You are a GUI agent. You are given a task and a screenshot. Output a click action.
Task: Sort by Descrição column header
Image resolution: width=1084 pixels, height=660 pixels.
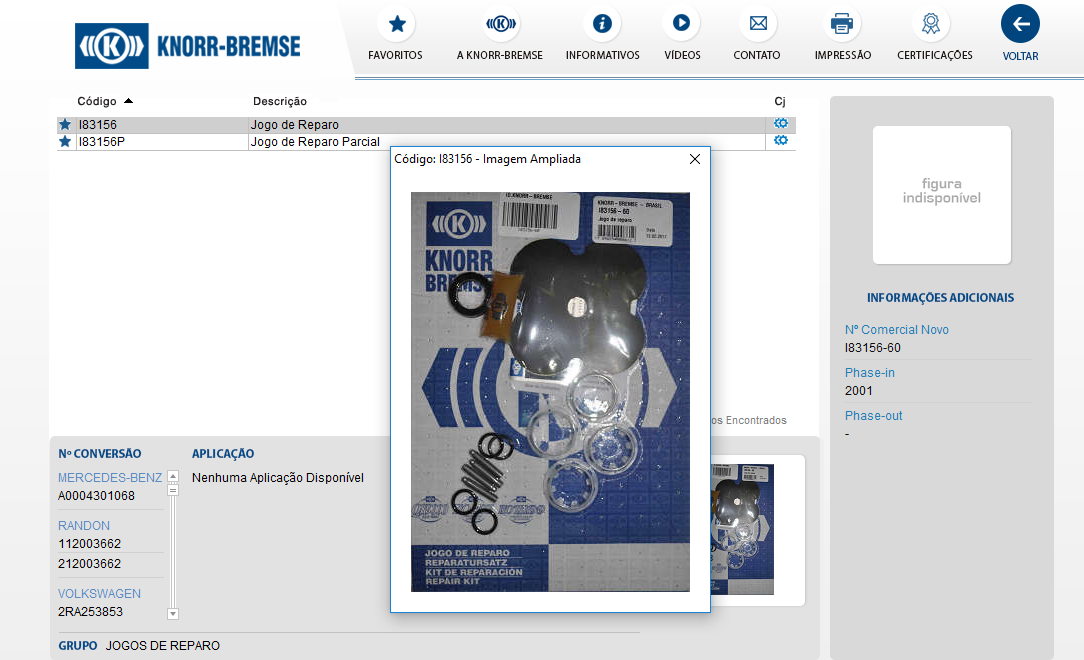pyautogui.click(x=280, y=101)
